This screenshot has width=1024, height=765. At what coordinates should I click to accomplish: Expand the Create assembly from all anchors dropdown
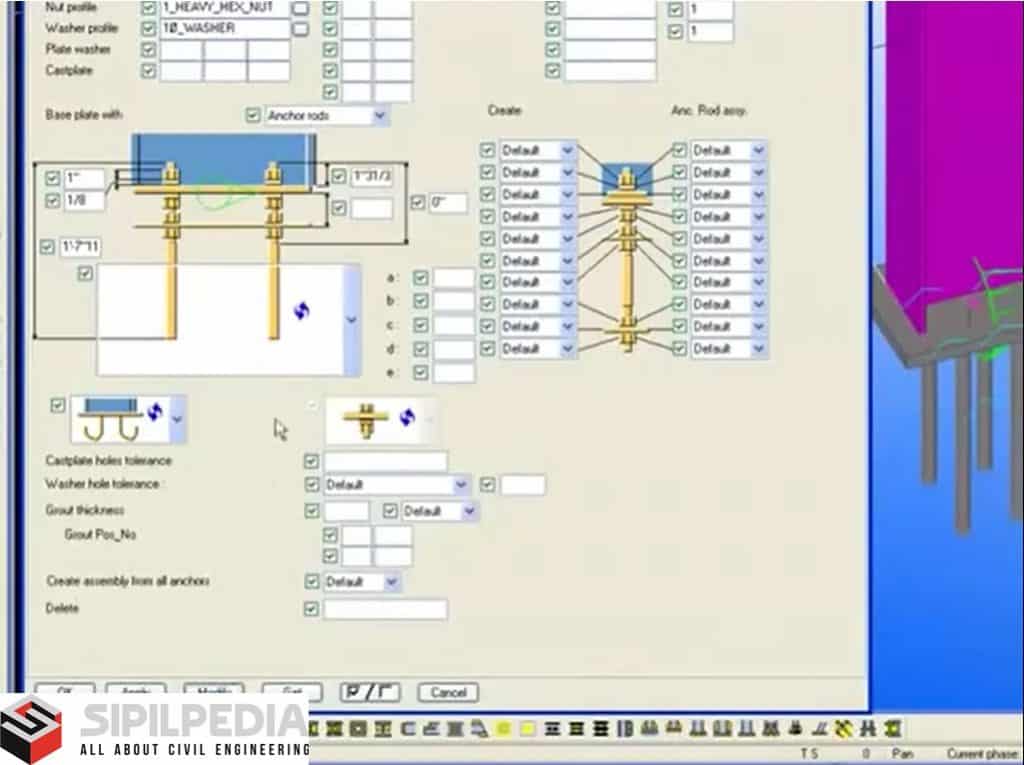[x=391, y=581]
